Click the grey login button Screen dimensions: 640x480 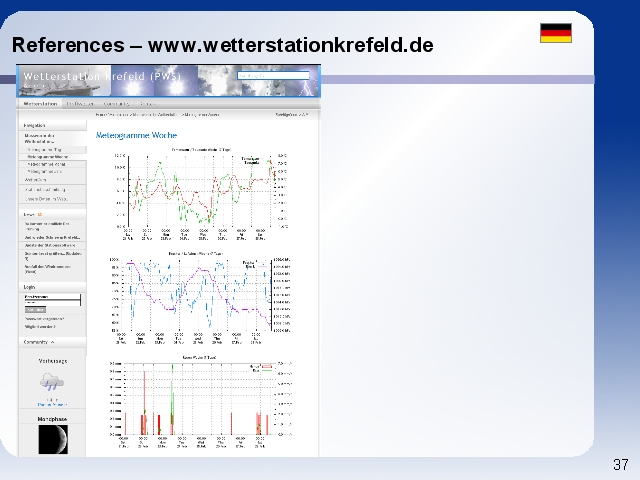35,310
